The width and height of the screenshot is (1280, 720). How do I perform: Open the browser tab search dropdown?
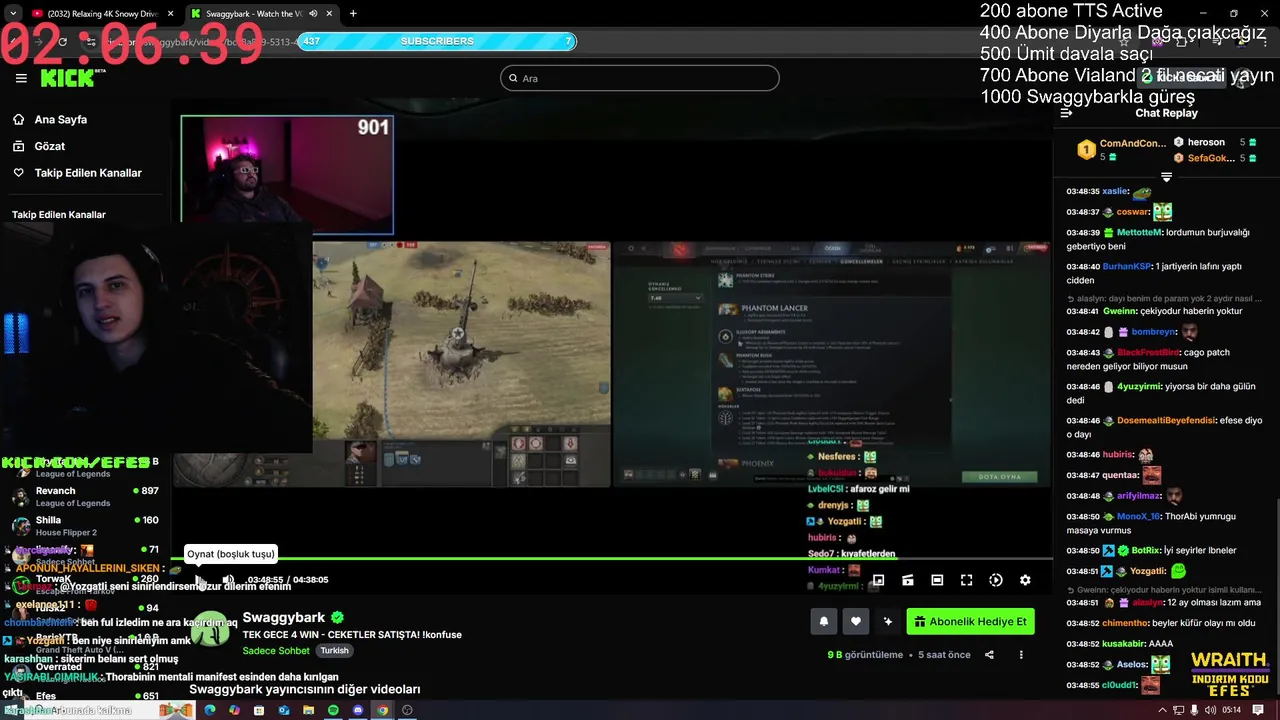pyautogui.click(x=12, y=14)
